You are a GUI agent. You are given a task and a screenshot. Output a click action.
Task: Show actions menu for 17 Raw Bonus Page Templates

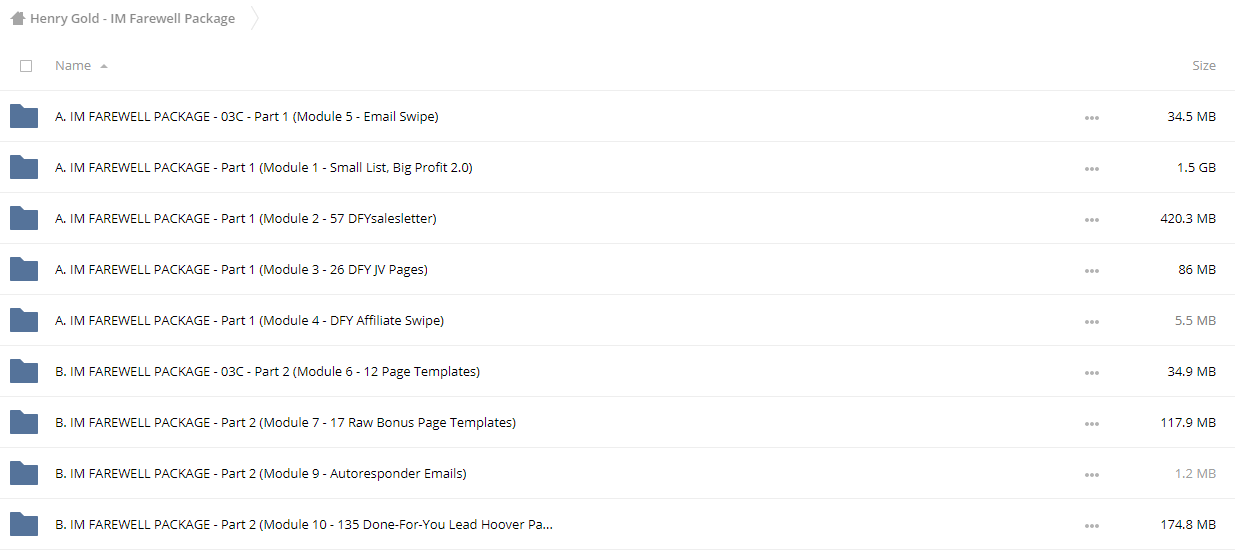pos(1091,423)
